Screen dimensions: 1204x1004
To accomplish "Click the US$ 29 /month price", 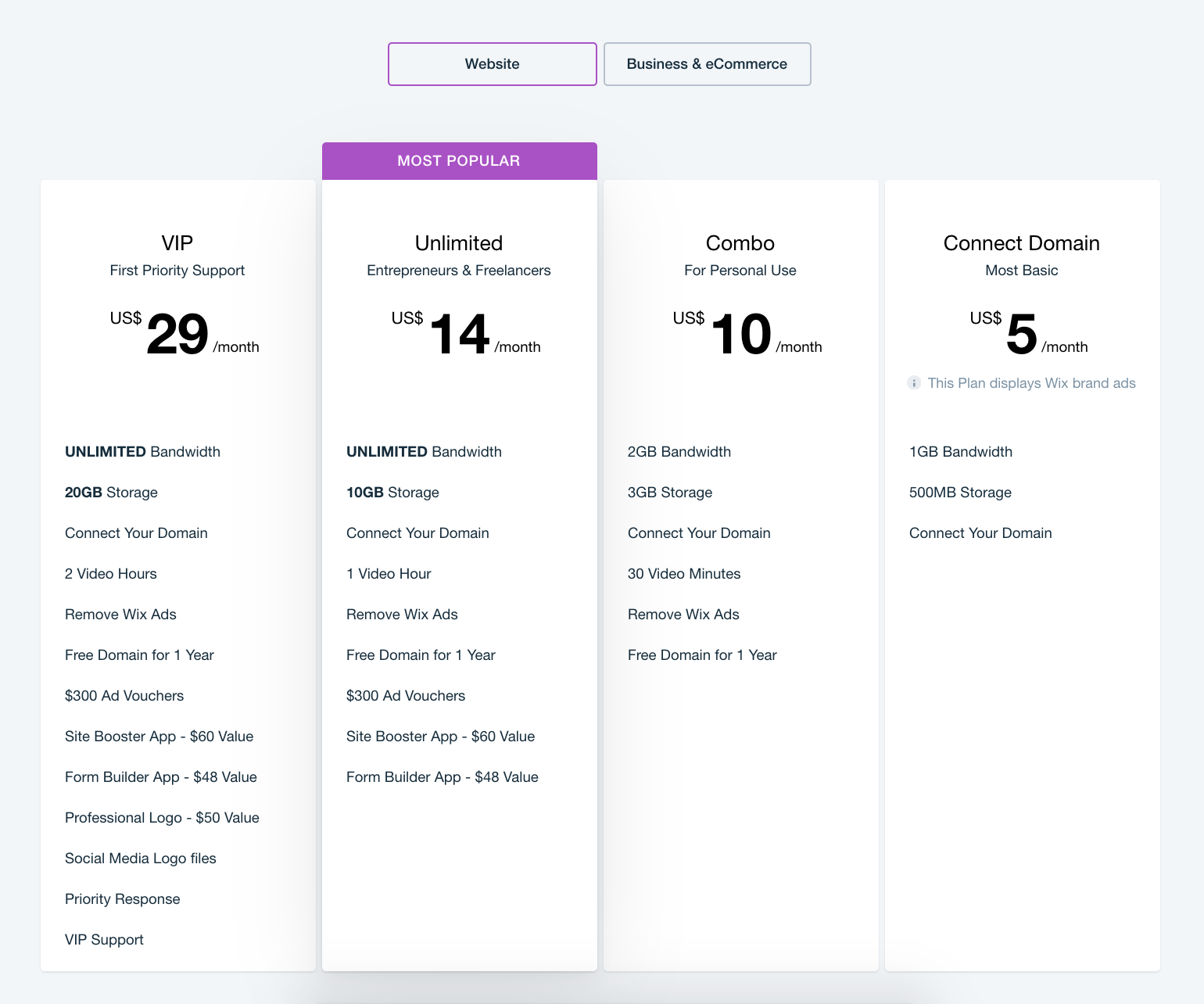I will (185, 334).
